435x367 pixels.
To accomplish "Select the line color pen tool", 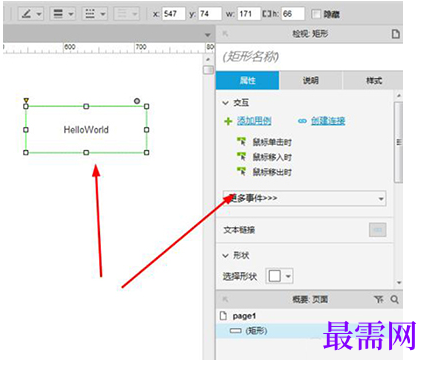I will tap(26, 14).
